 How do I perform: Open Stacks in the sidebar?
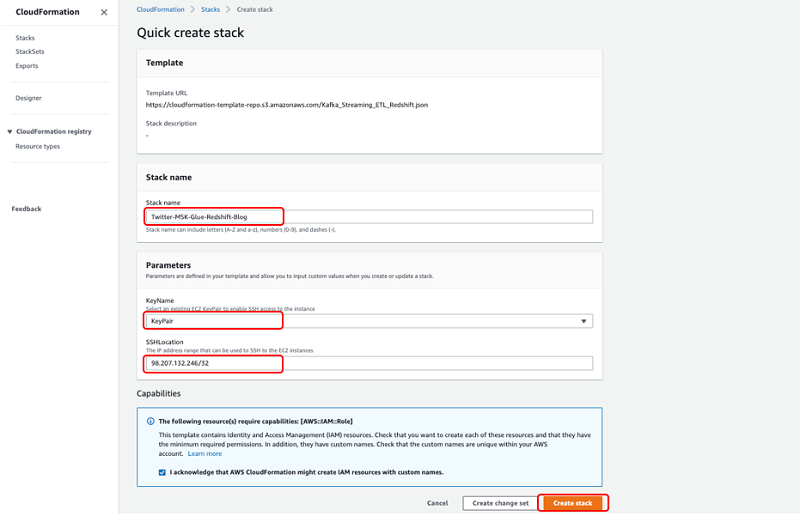(x=25, y=38)
